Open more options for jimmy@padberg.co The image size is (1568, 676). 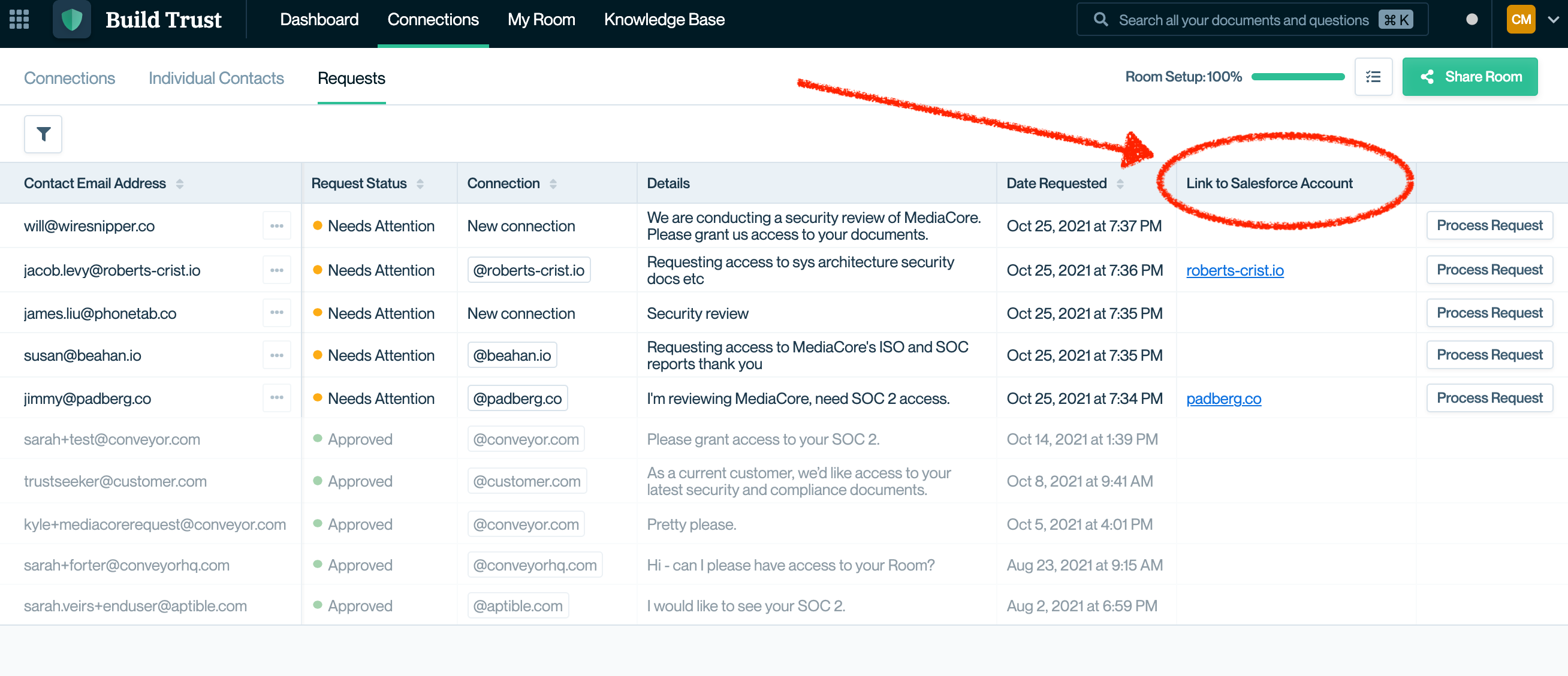277,398
